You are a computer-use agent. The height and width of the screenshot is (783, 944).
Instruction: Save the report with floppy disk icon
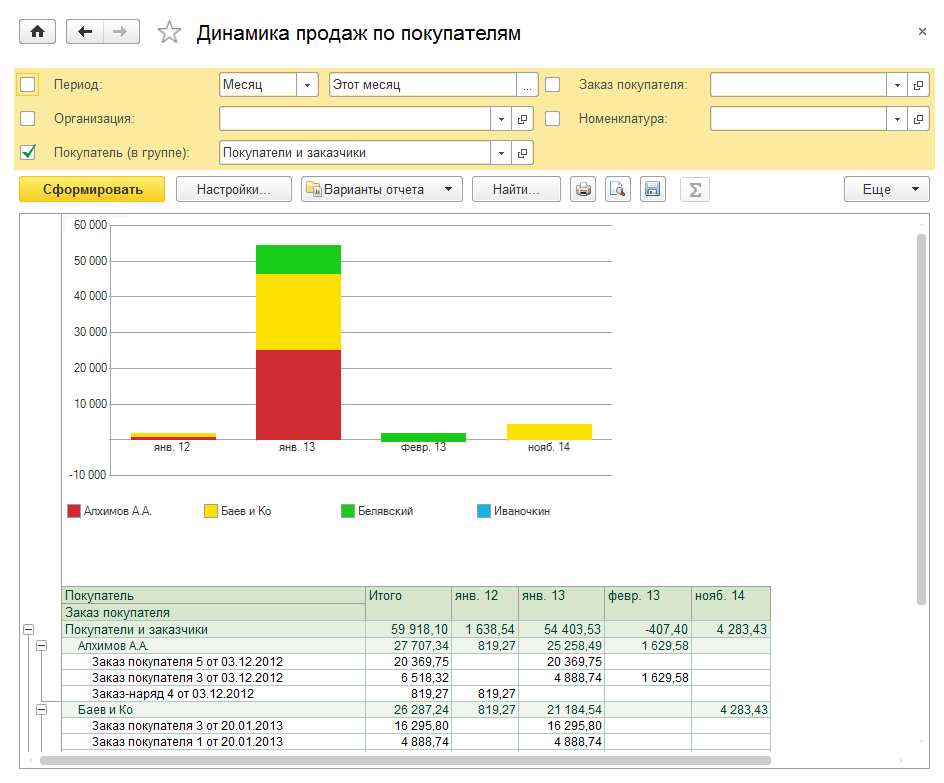[653, 189]
